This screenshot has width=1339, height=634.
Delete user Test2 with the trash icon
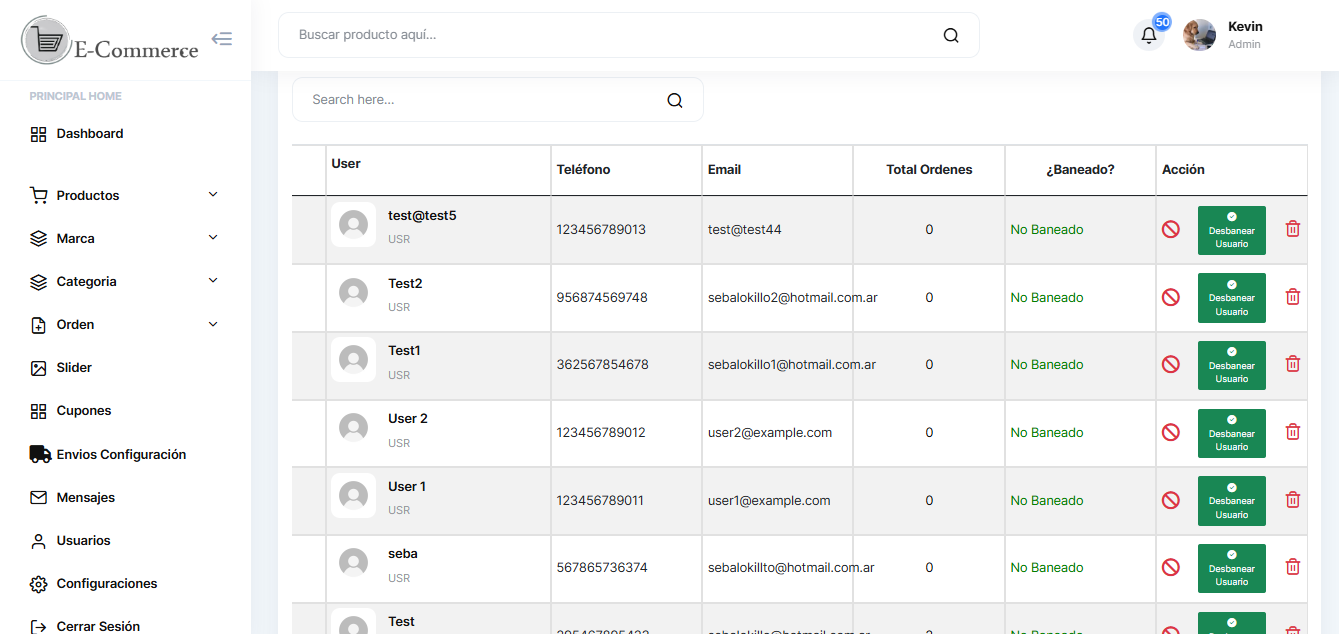pos(1292,297)
